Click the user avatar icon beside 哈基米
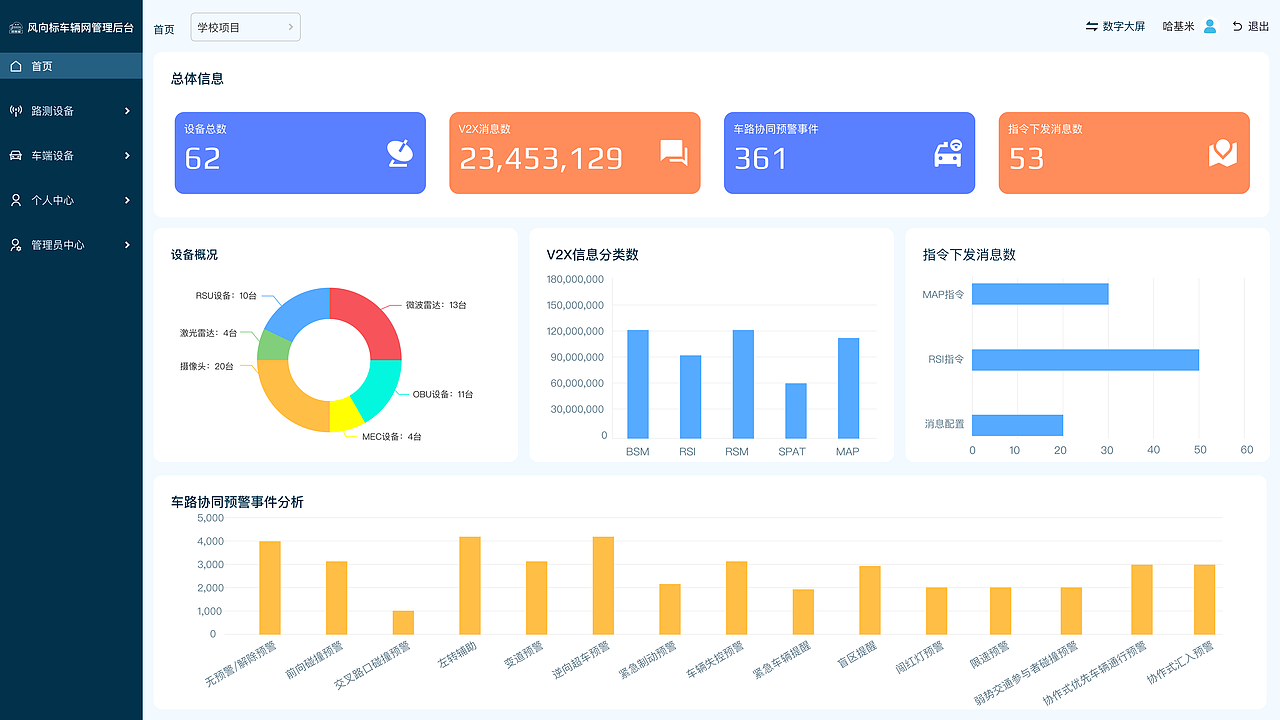 click(1210, 27)
